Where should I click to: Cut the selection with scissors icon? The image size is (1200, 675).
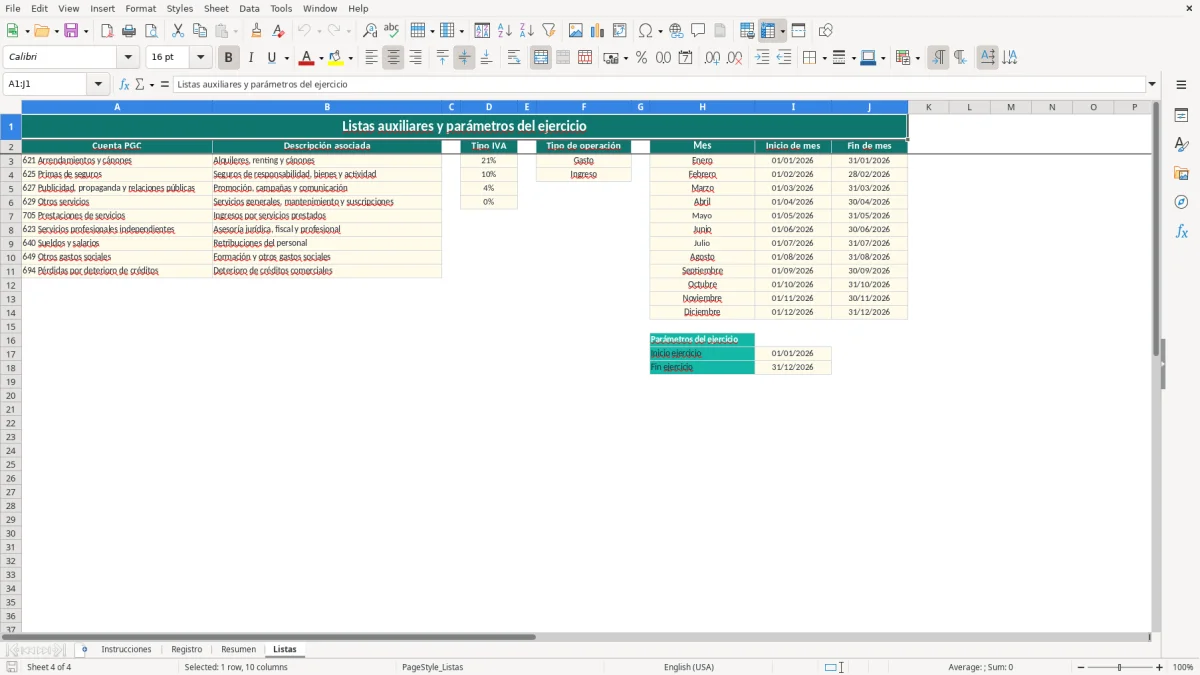(x=178, y=31)
